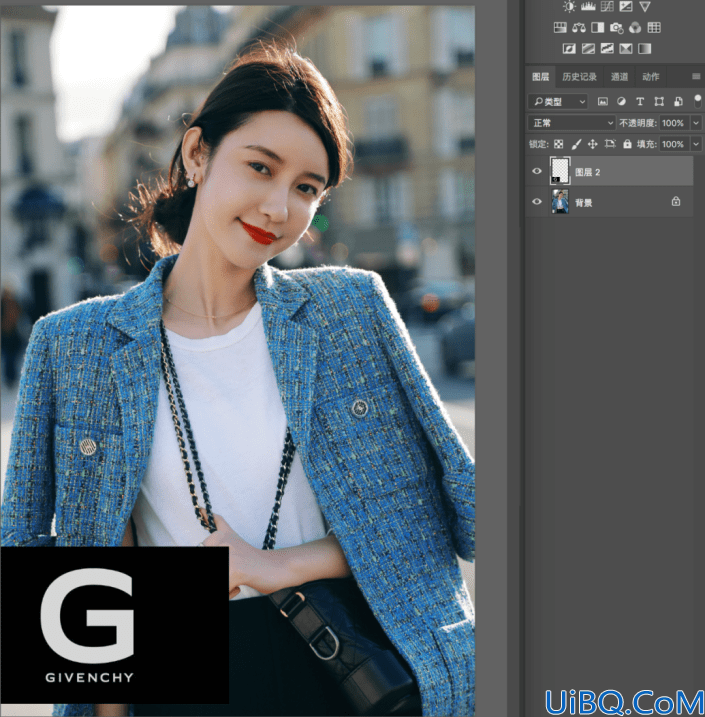This screenshot has height=717, width=705.
Task: Select 图层 2 layer thumbnail
Action: 560,171
